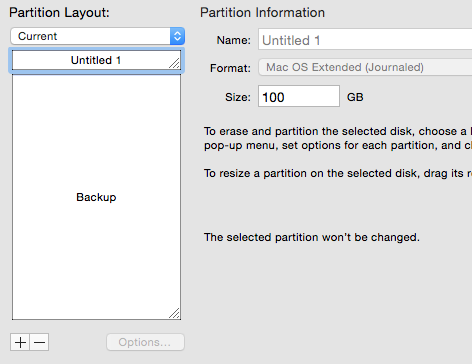Image resolution: width=472 pixels, height=364 pixels.
Task: Click the erase and partition instruction text
Action: pos(338,138)
